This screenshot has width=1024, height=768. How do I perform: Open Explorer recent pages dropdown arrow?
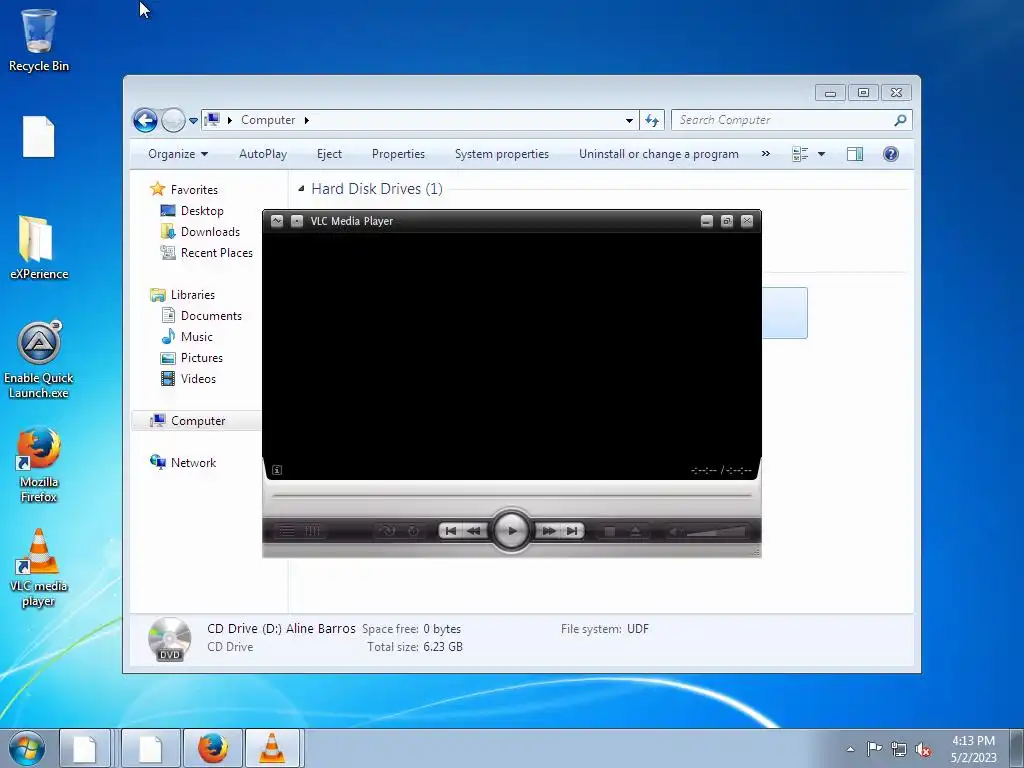[x=193, y=120]
